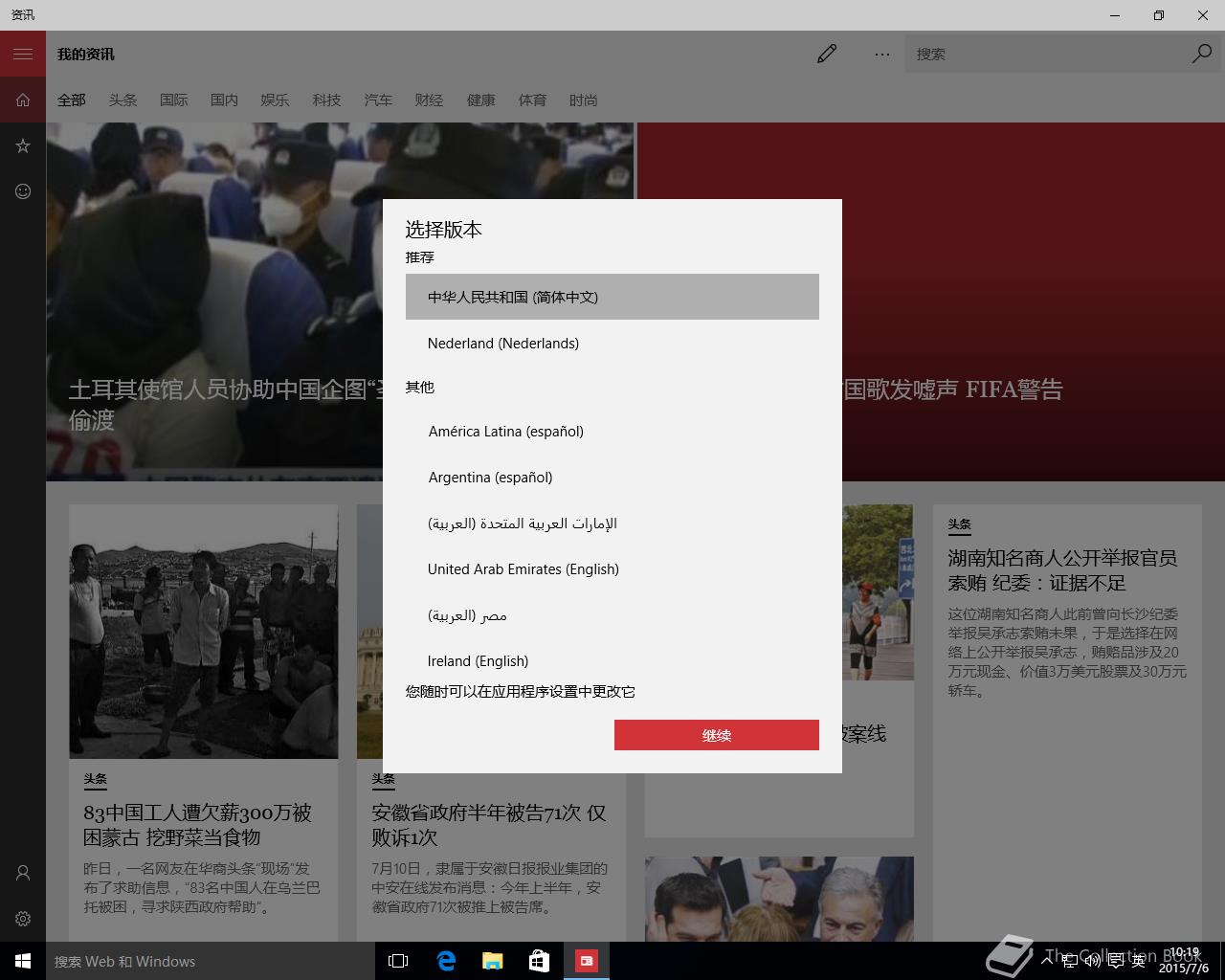
Task: Click the input language 英 indicator
Action: pyautogui.click(x=1138, y=961)
